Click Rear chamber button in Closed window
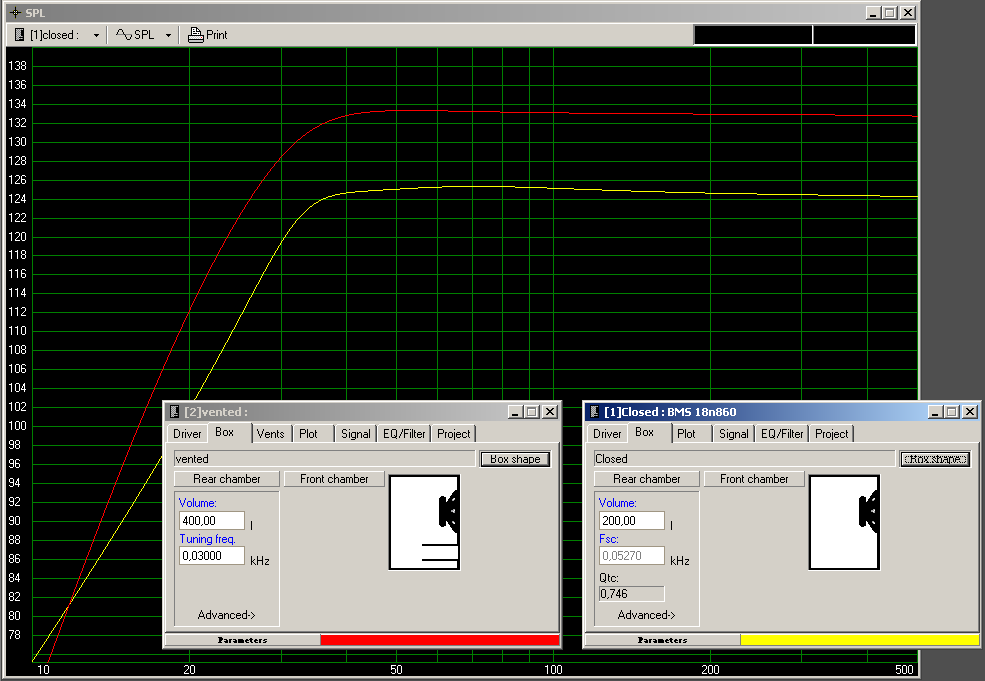 646,479
